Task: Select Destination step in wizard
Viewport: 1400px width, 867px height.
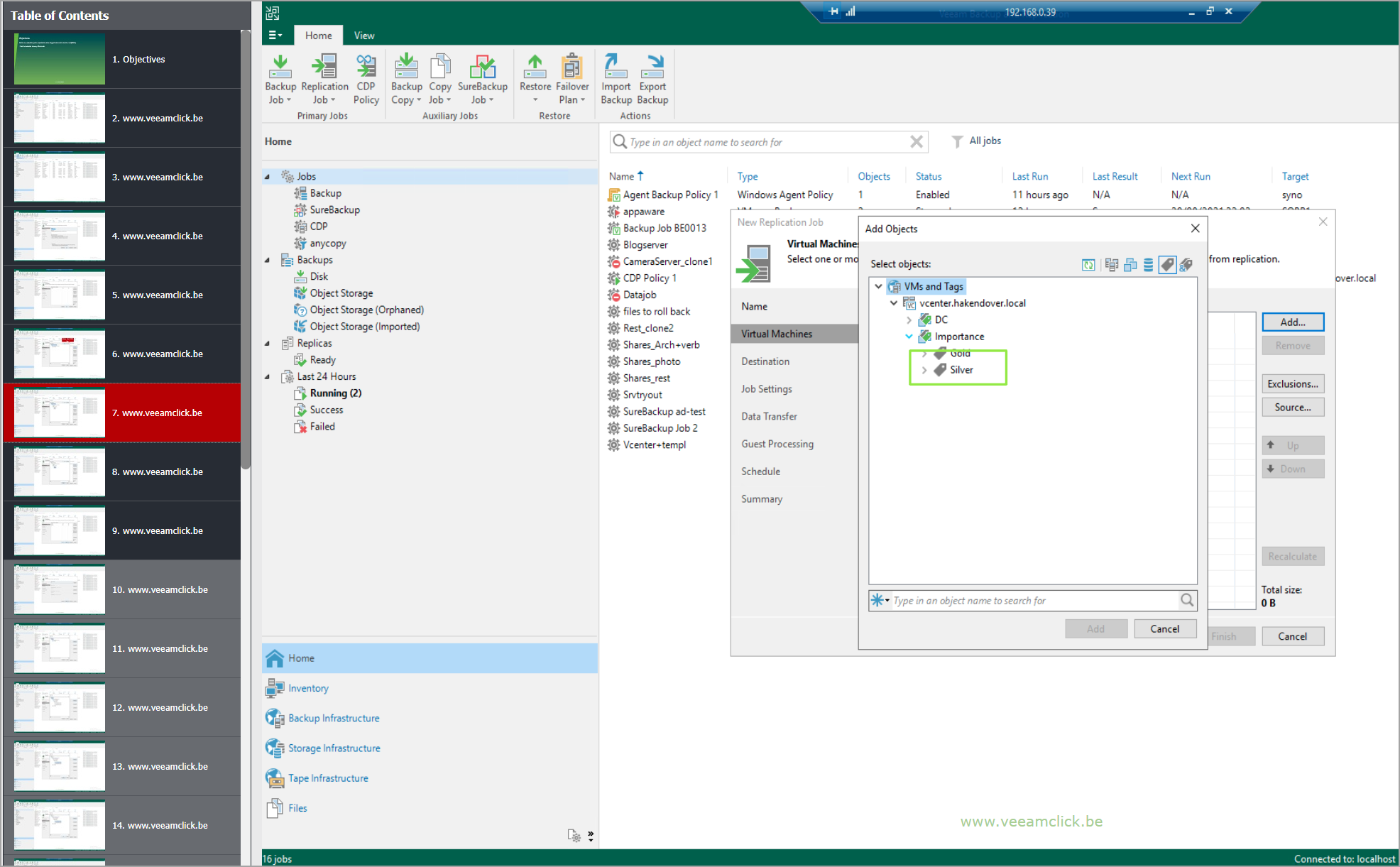Action: tap(765, 361)
